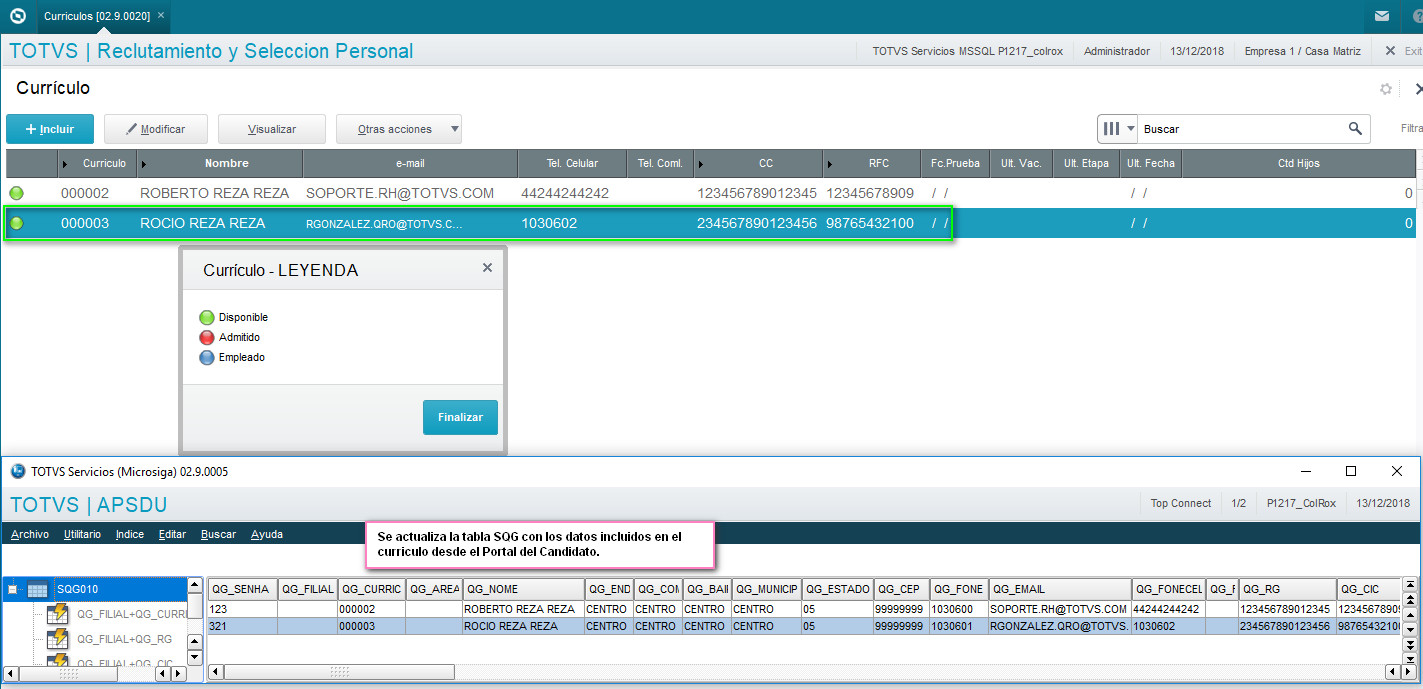1423x689 pixels.
Task: Click the Ctd Hijos column header
Action: pos(1299,163)
